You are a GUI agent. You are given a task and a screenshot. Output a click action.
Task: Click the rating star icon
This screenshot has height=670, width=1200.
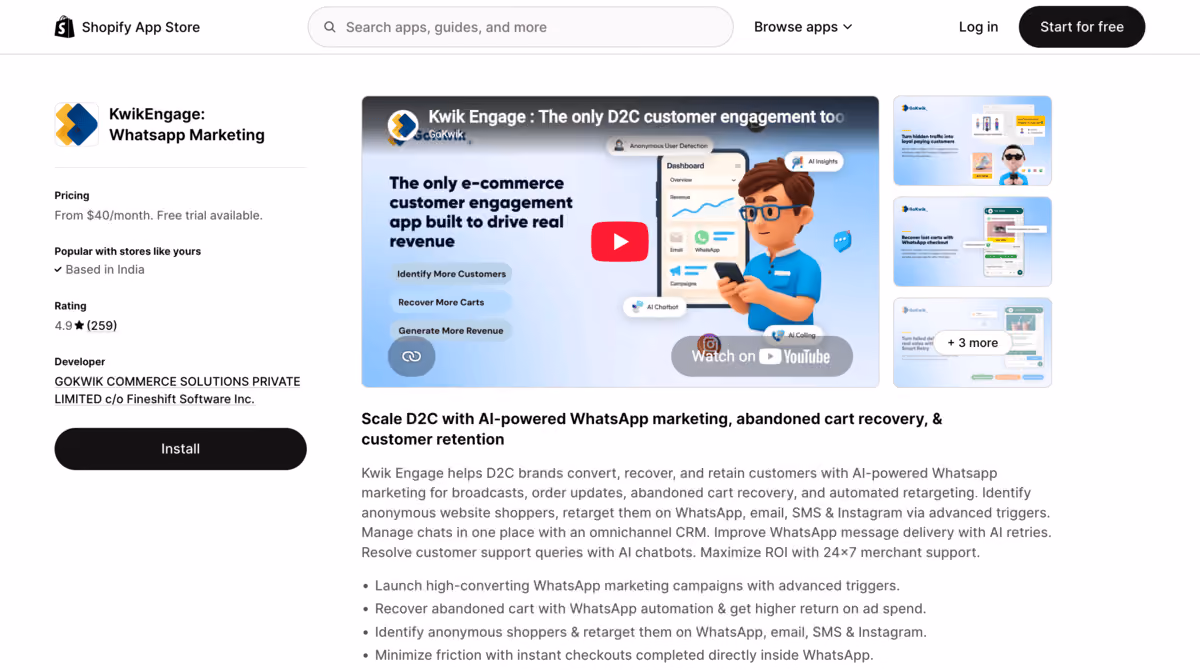point(80,326)
